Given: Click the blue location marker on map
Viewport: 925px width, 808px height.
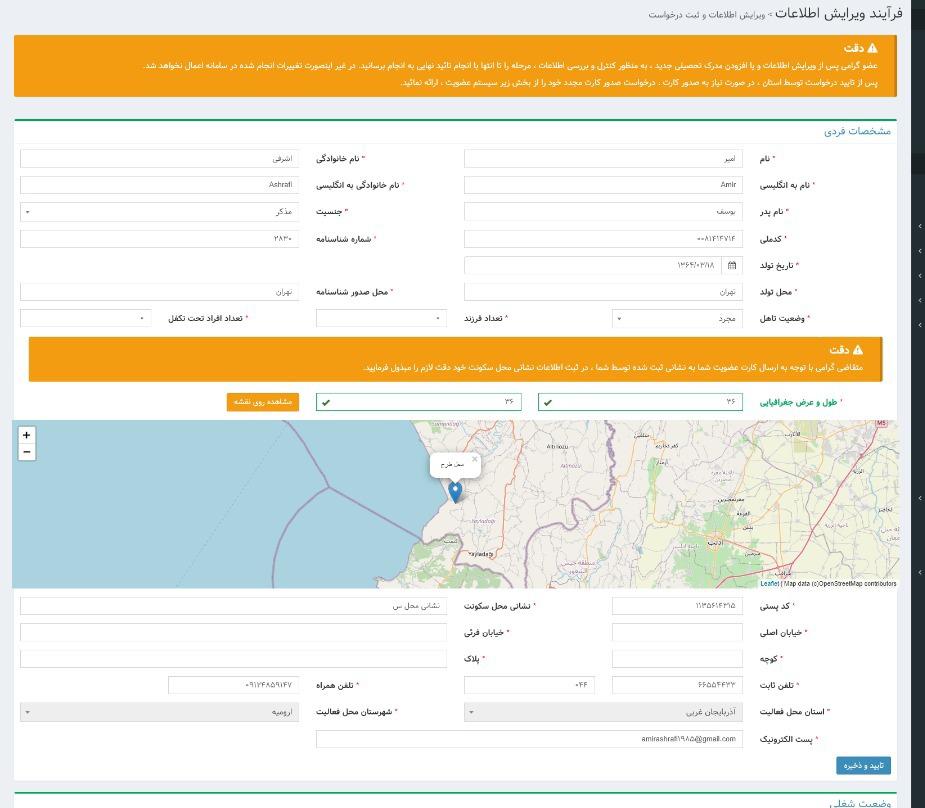Looking at the screenshot, I should point(455,491).
